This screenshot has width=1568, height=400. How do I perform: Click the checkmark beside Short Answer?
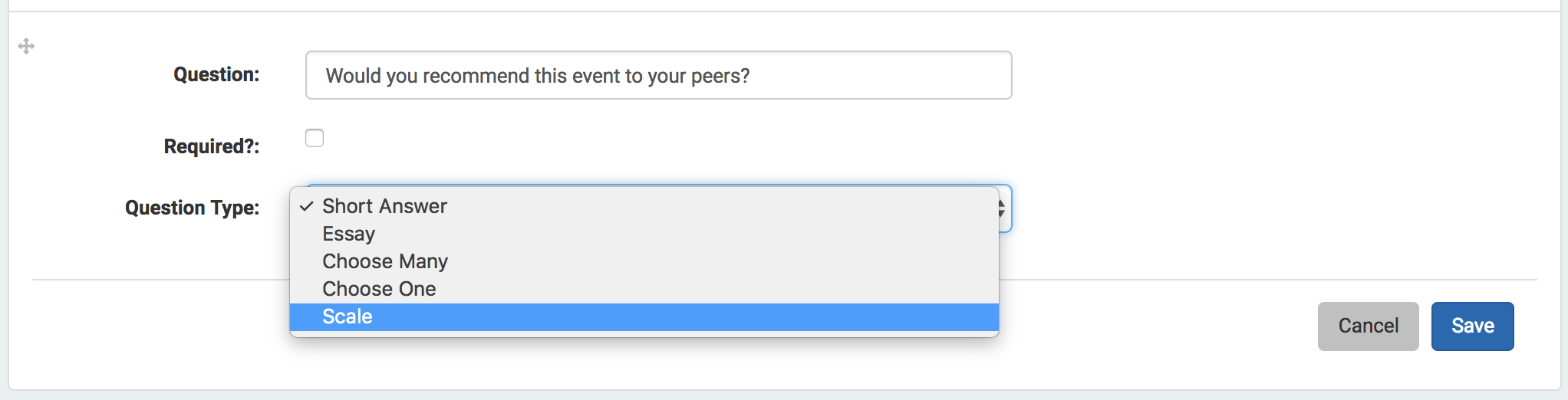coord(307,206)
